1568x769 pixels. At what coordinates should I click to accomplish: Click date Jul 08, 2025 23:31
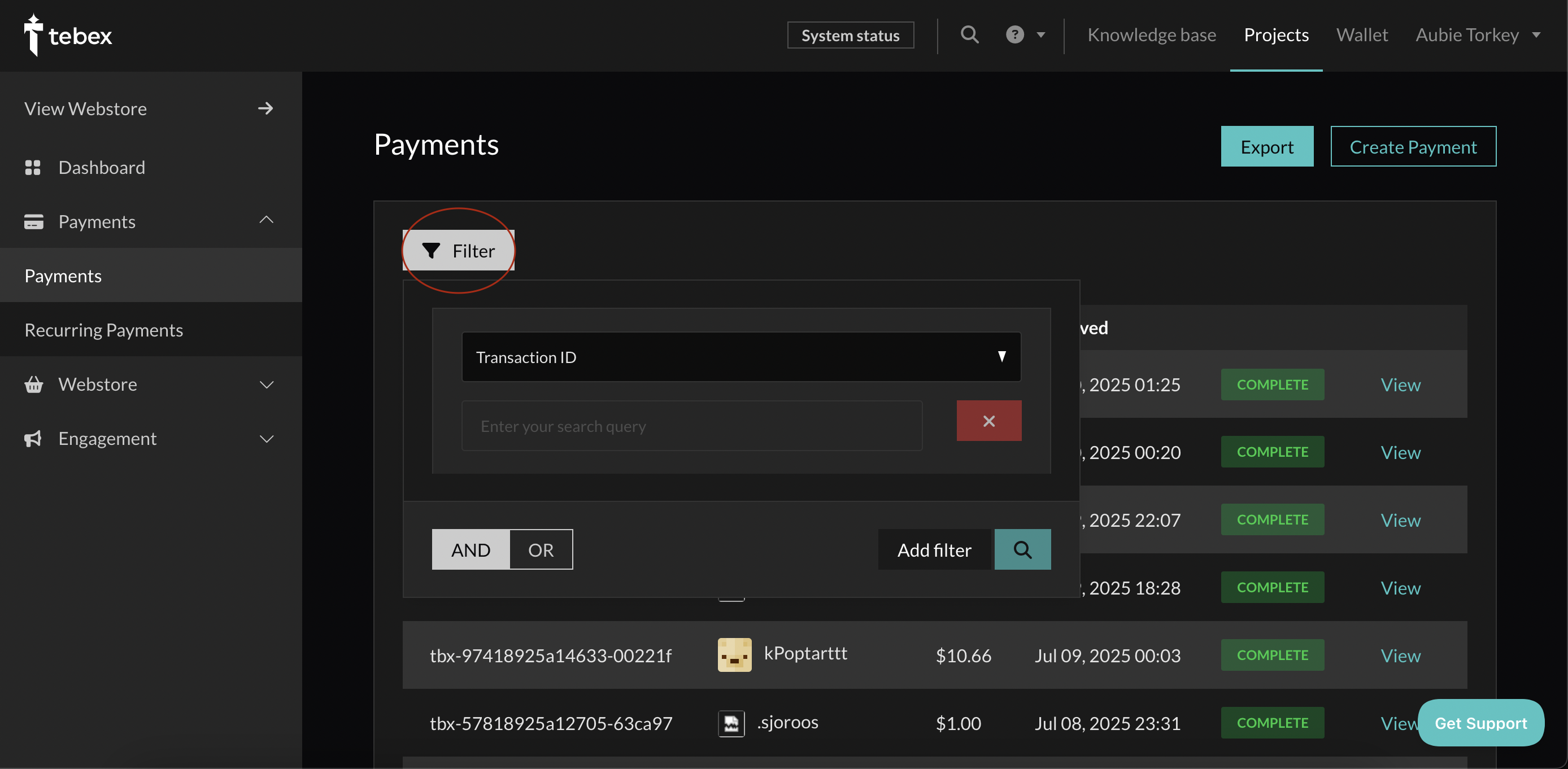pos(1107,723)
